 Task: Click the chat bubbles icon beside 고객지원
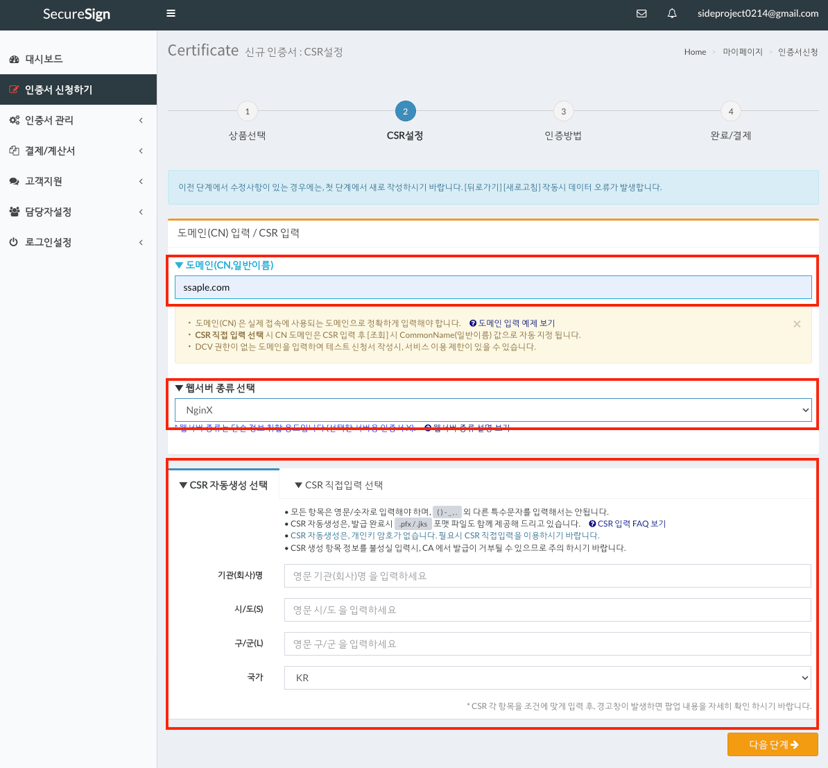14,181
